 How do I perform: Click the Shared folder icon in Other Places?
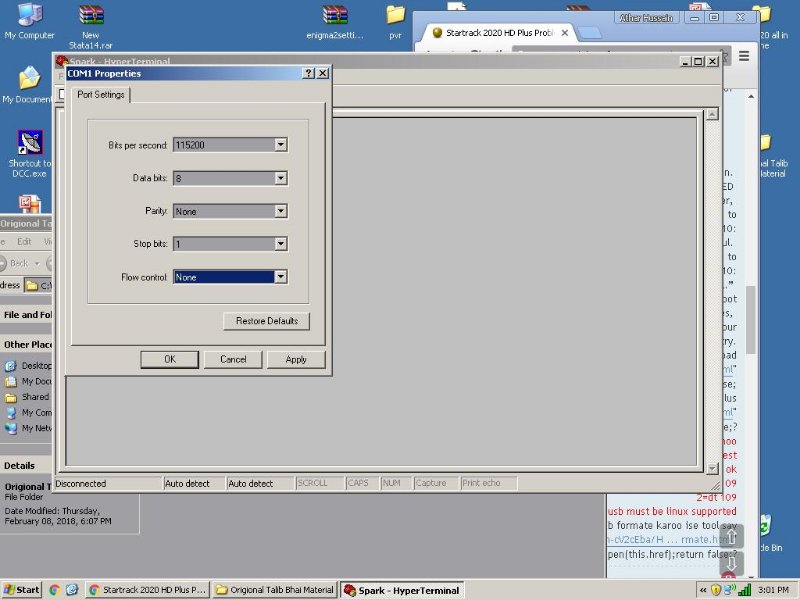pyautogui.click(x=10, y=397)
